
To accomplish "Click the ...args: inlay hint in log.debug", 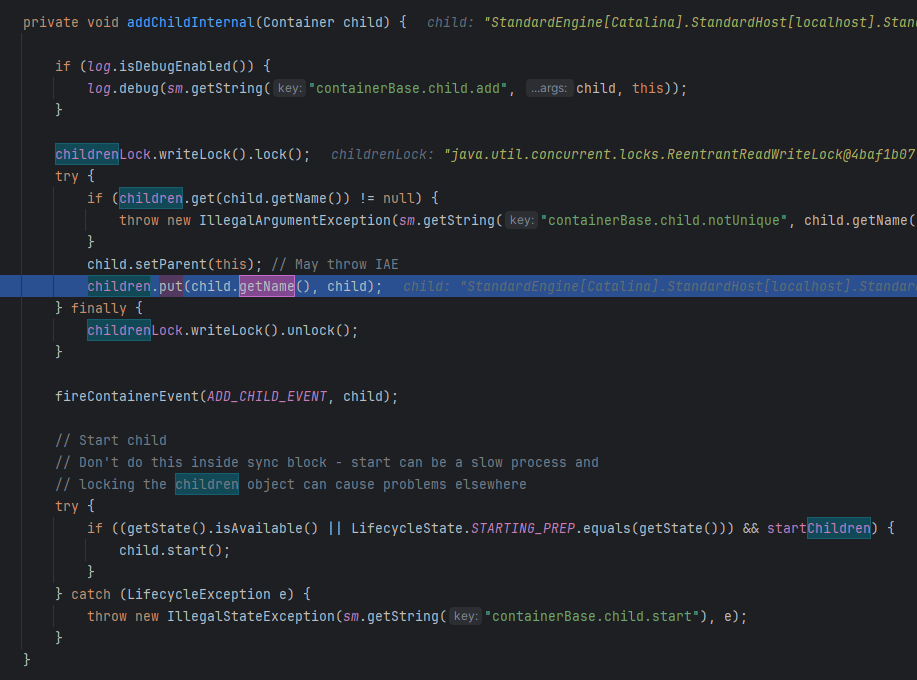I will pos(550,88).
